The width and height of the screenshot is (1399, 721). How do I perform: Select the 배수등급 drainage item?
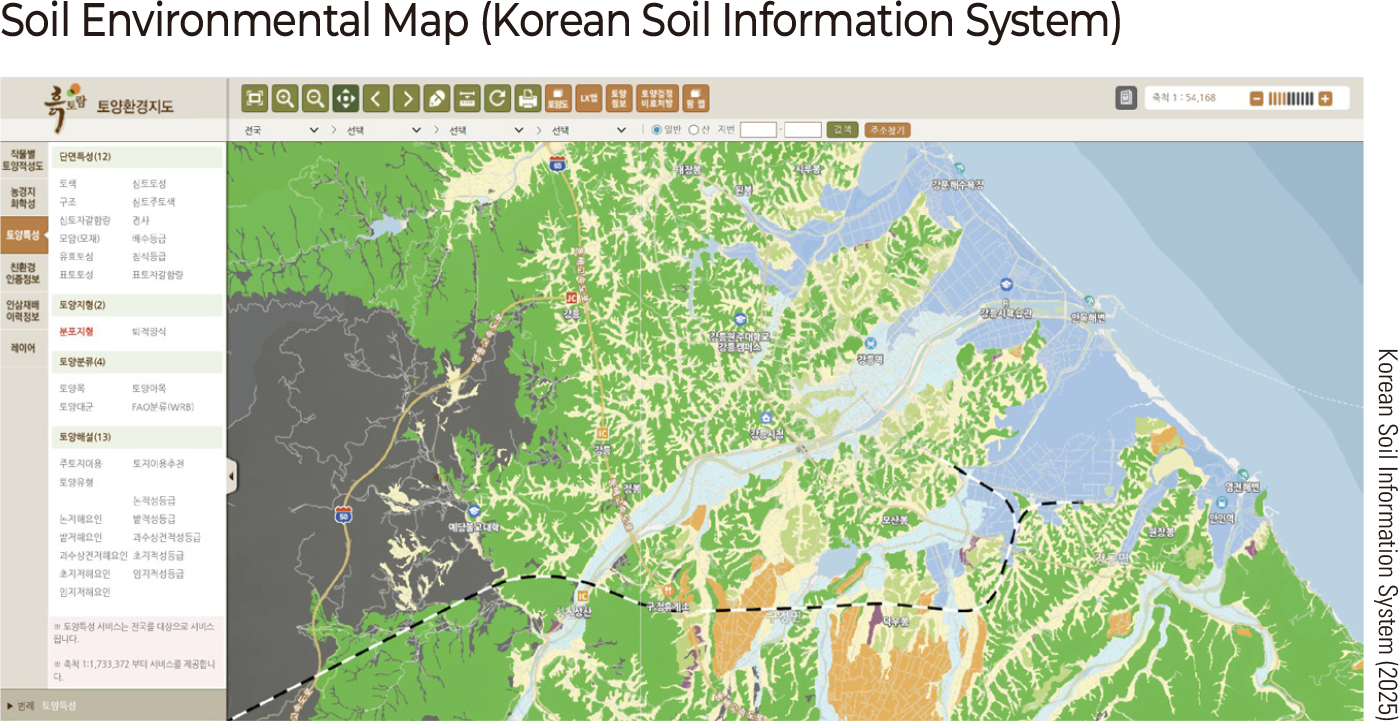[x=149, y=238]
